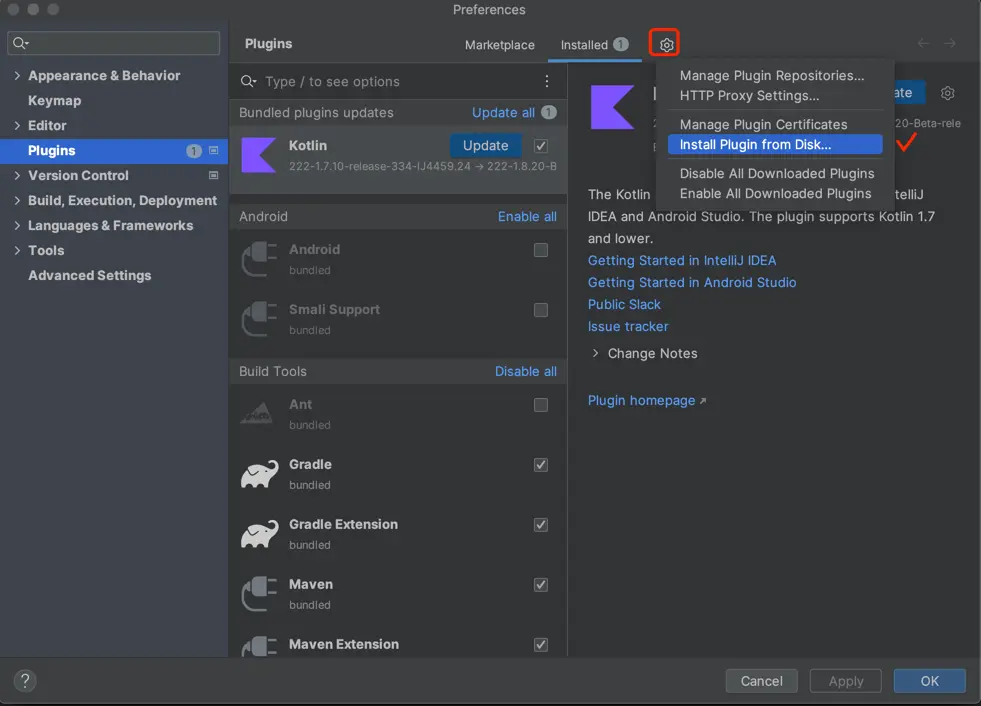The width and height of the screenshot is (981, 706).
Task: Uncheck the Kotlin plugin checkbox
Action: click(541, 145)
